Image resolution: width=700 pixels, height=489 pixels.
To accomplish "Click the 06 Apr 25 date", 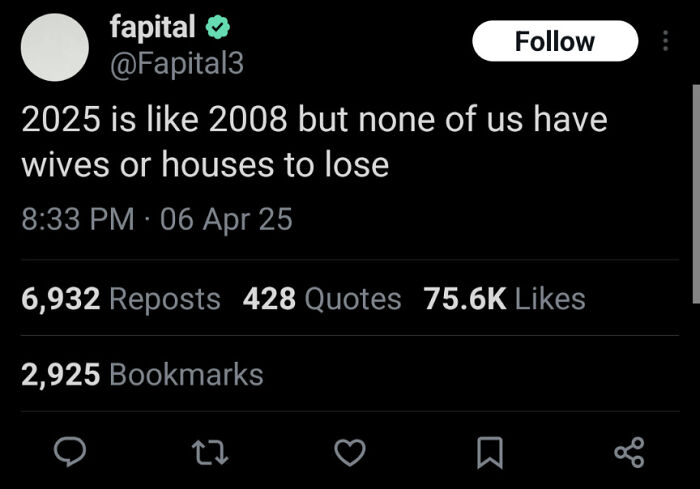I will tap(226, 218).
